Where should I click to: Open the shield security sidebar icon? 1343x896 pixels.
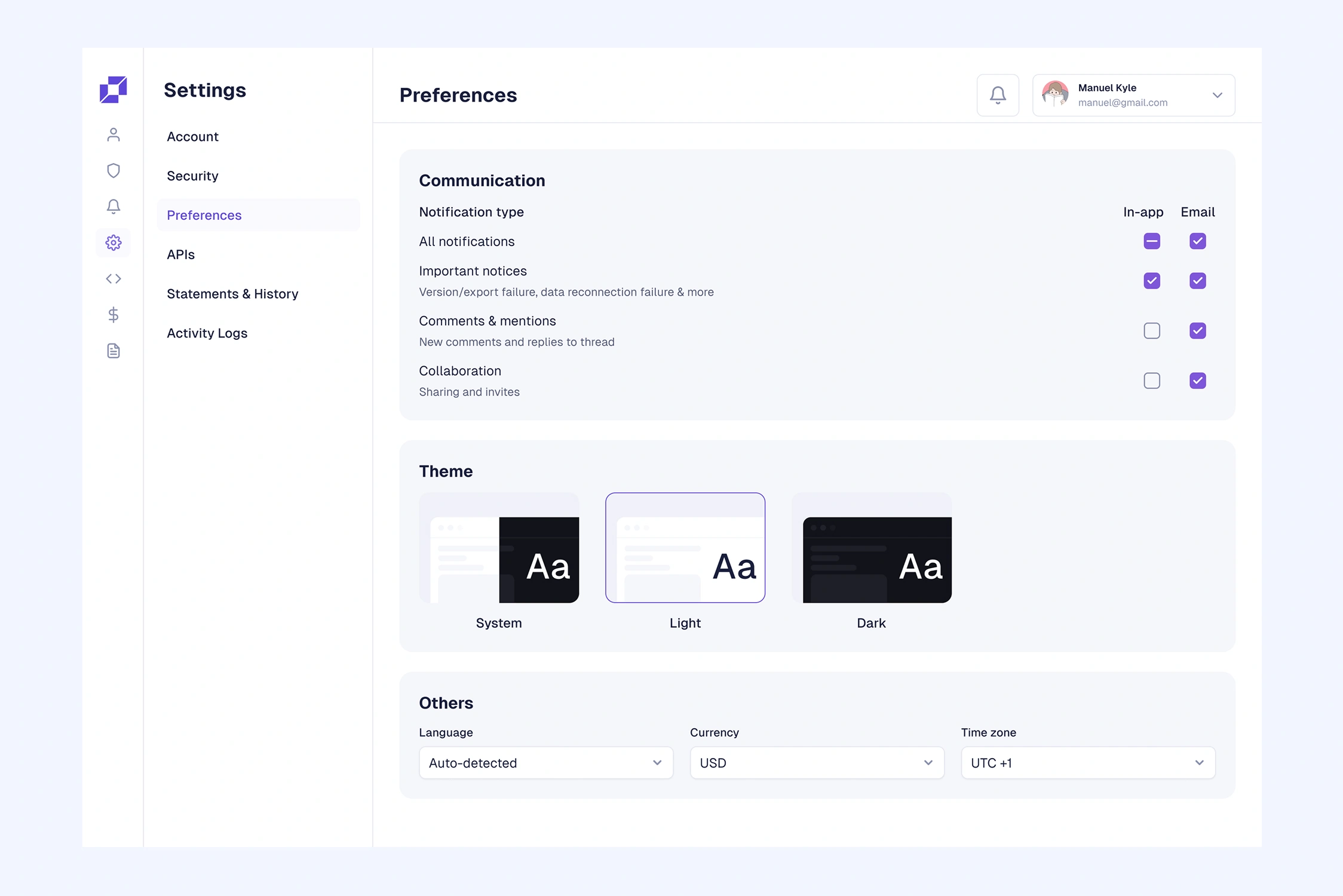click(x=113, y=171)
